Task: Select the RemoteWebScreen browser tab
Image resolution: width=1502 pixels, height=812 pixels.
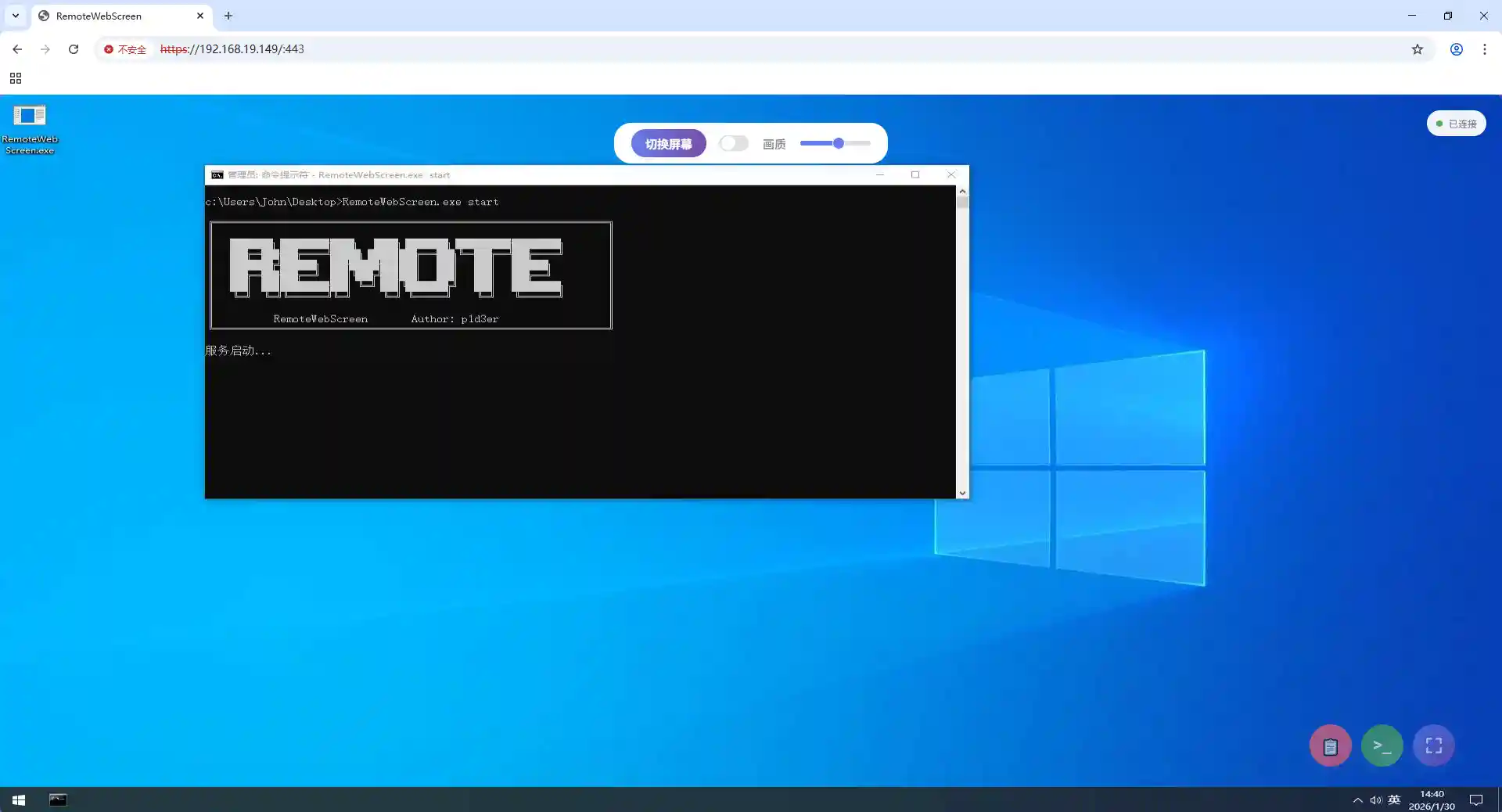Action: pos(122,16)
